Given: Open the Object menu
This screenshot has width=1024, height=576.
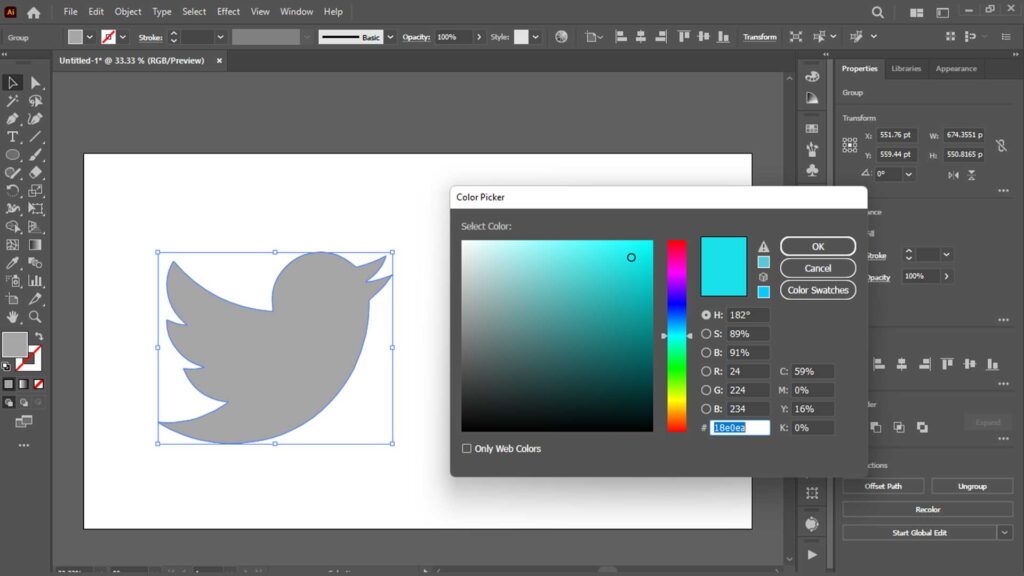Looking at the screenshot, I should [x=127, y=12].
